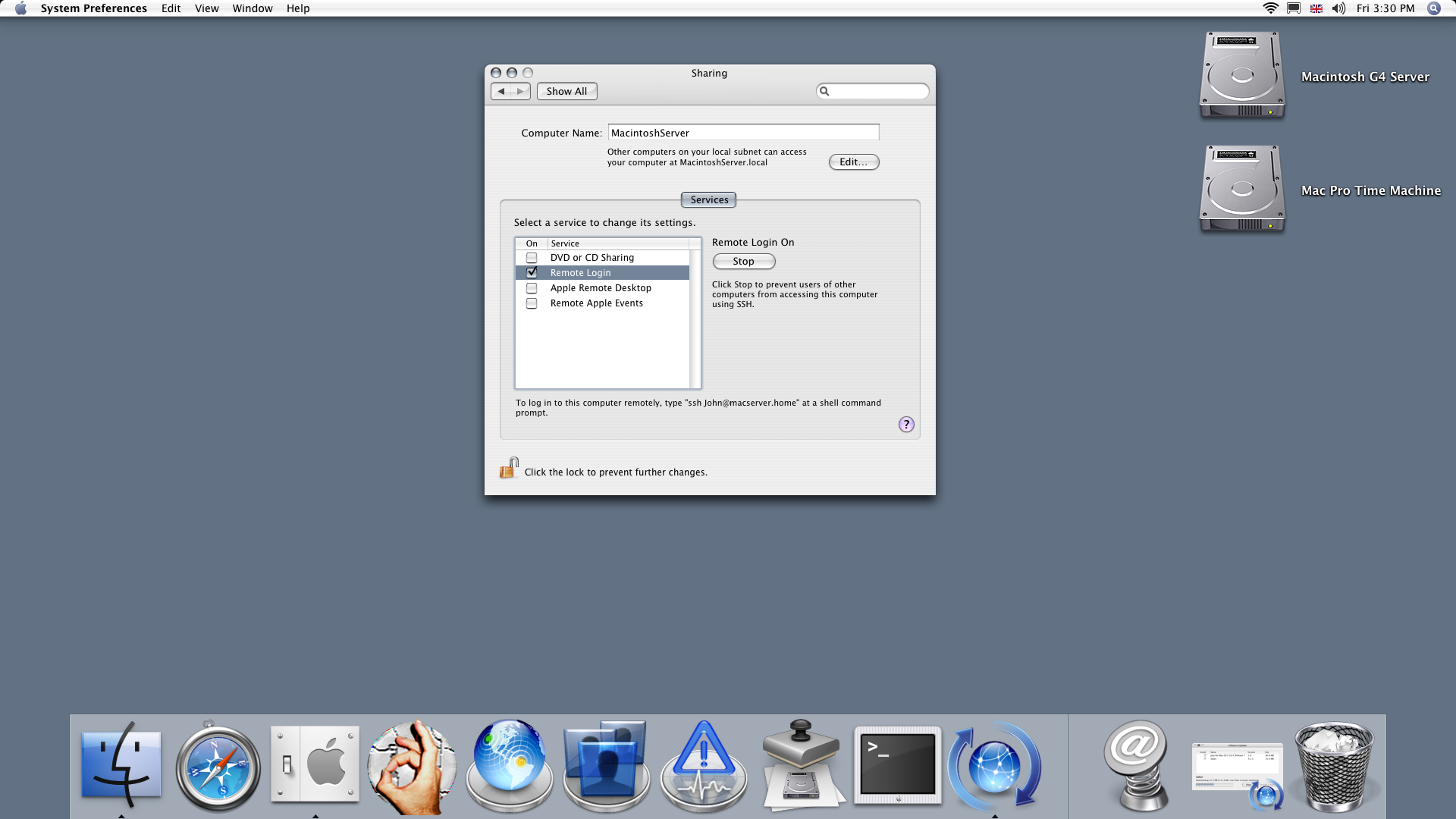Open Sharing help with question mark button
This screenshot has width=1456, height=819.
pyautogui.click(x=906, y=425)
